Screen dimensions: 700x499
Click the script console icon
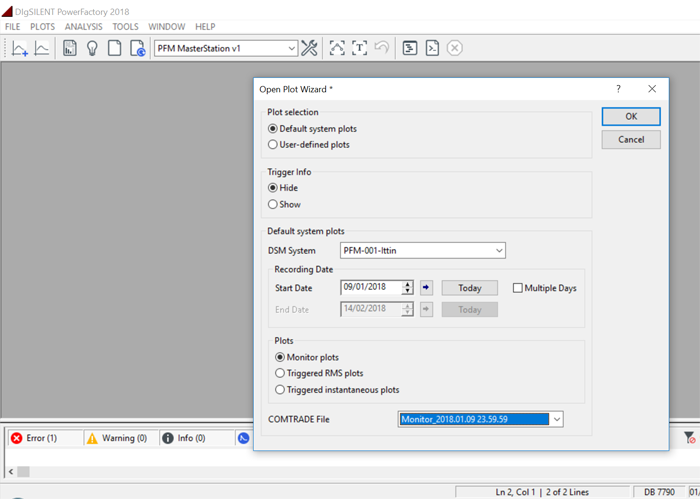click(x=432, y=48)
